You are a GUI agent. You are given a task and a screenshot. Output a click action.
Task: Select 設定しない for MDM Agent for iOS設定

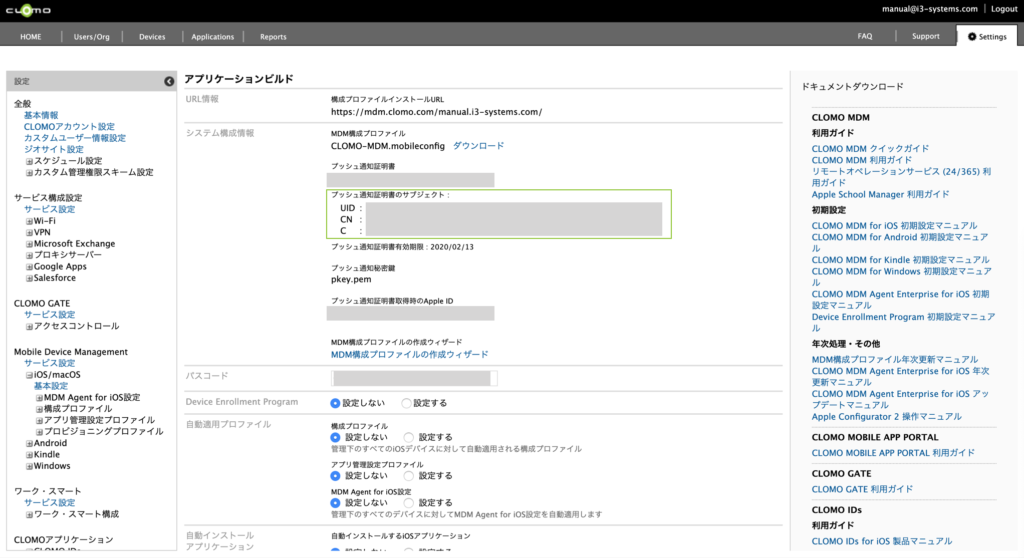pyautogui.click(x=336, y=503)
